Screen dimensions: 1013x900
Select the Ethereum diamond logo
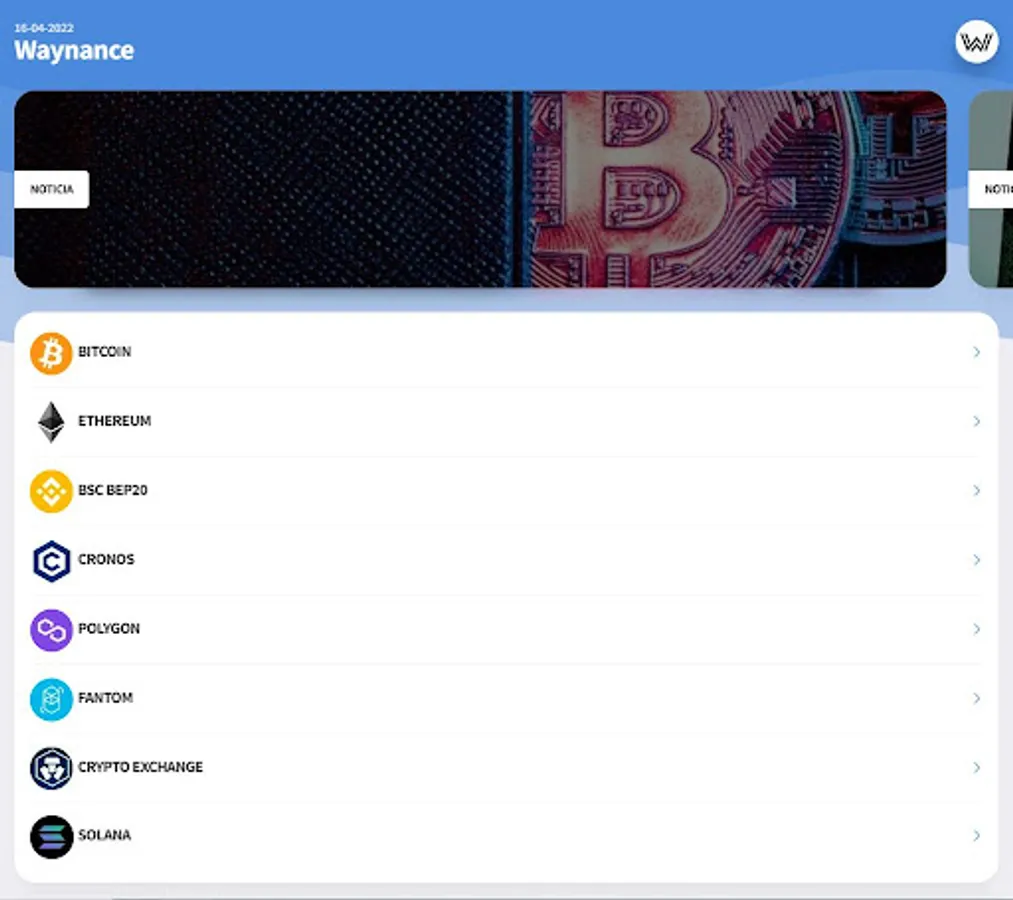click(x=51, y=422)
